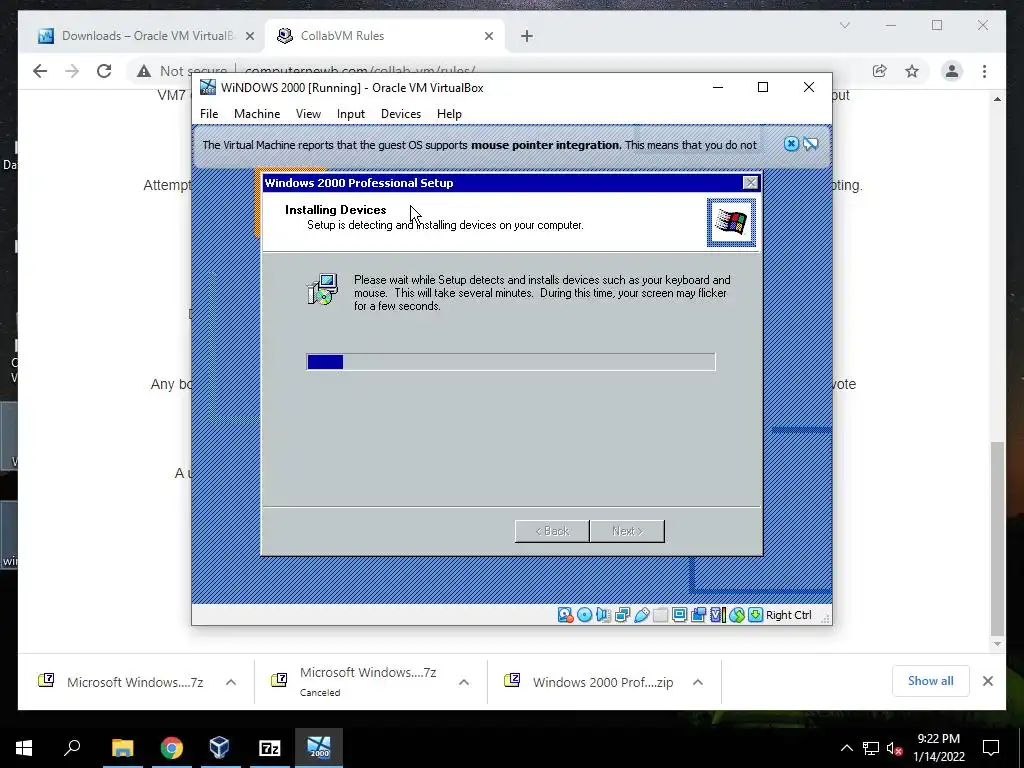The width and height of the screenshot is (1024, 768).
Task: Click the don't-show-again notification icon
Action: coord(810,144)
